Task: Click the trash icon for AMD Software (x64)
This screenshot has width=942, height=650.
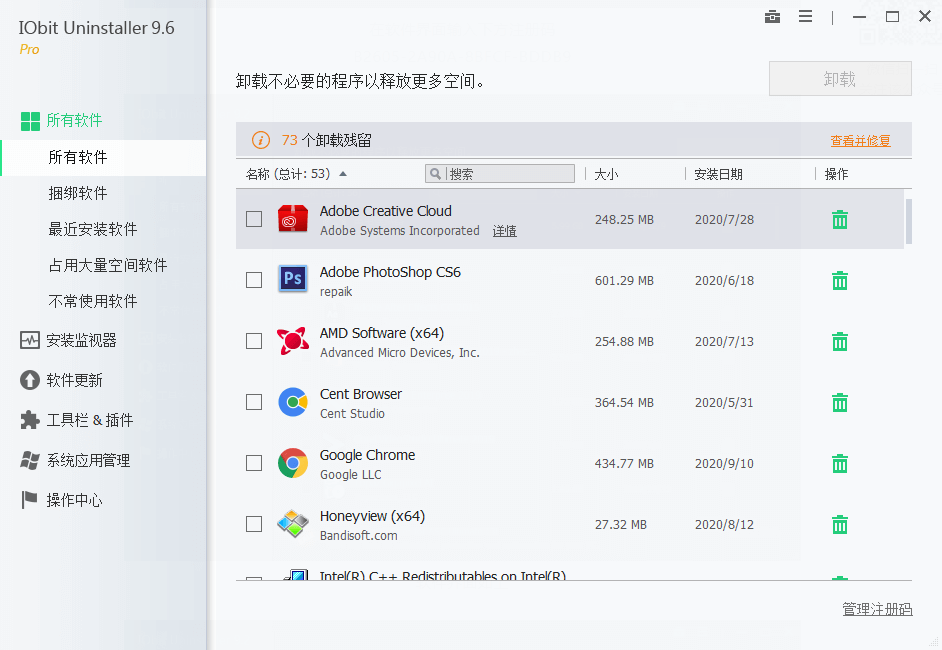Action: click(x=840, y=342)
